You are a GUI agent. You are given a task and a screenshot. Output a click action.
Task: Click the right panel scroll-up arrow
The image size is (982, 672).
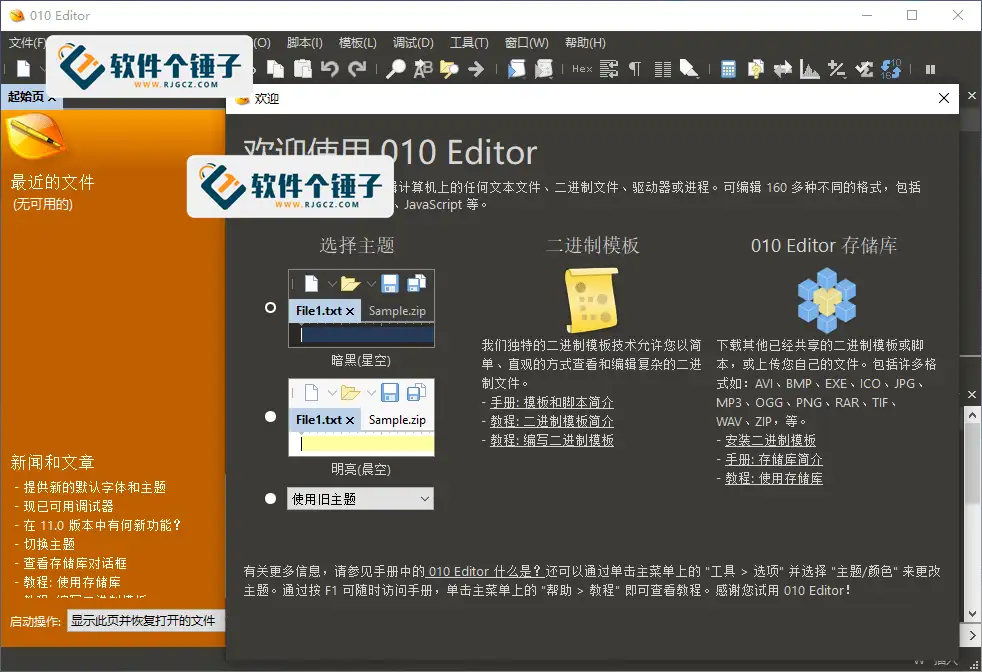972,415
